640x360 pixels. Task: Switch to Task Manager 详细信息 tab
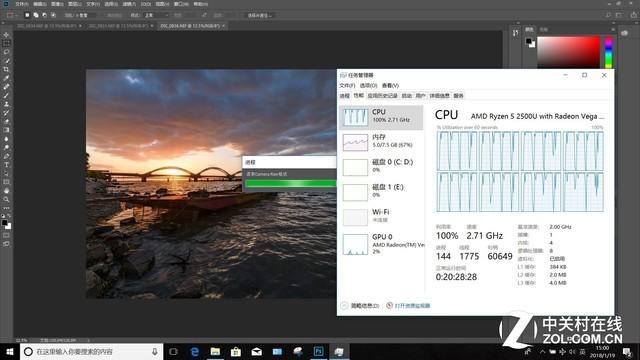coord(439,96)
